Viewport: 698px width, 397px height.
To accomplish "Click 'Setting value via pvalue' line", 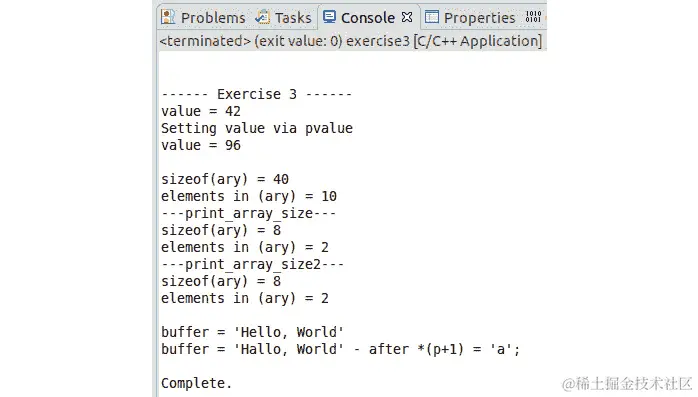I will 257,128.
